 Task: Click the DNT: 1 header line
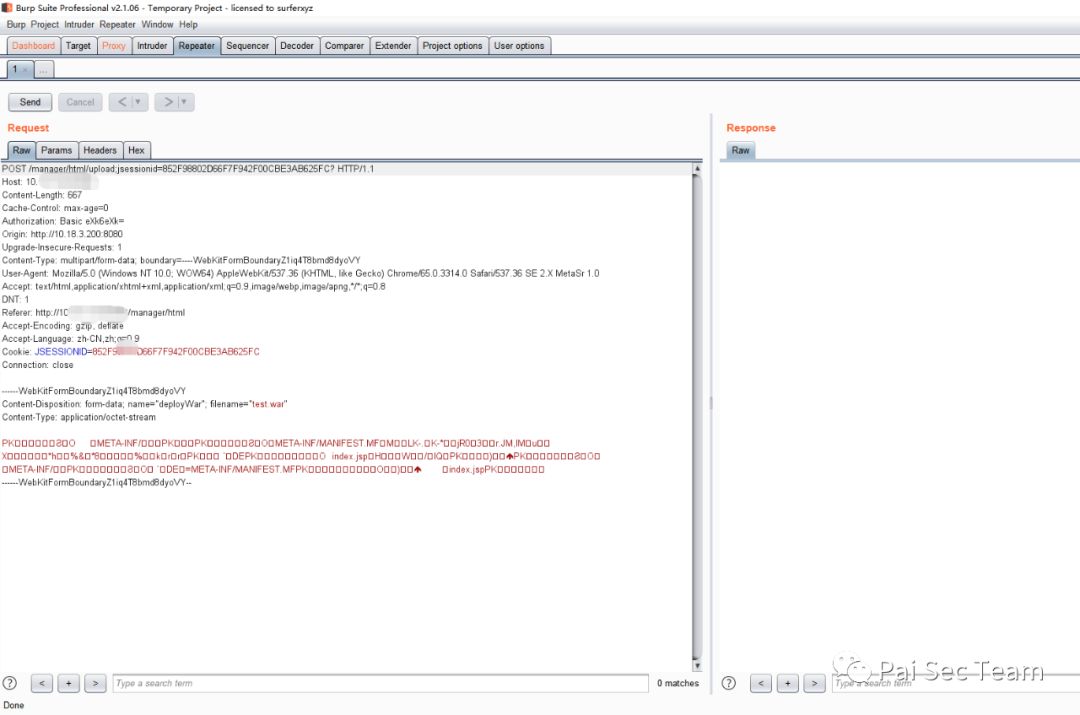(15, 300)
